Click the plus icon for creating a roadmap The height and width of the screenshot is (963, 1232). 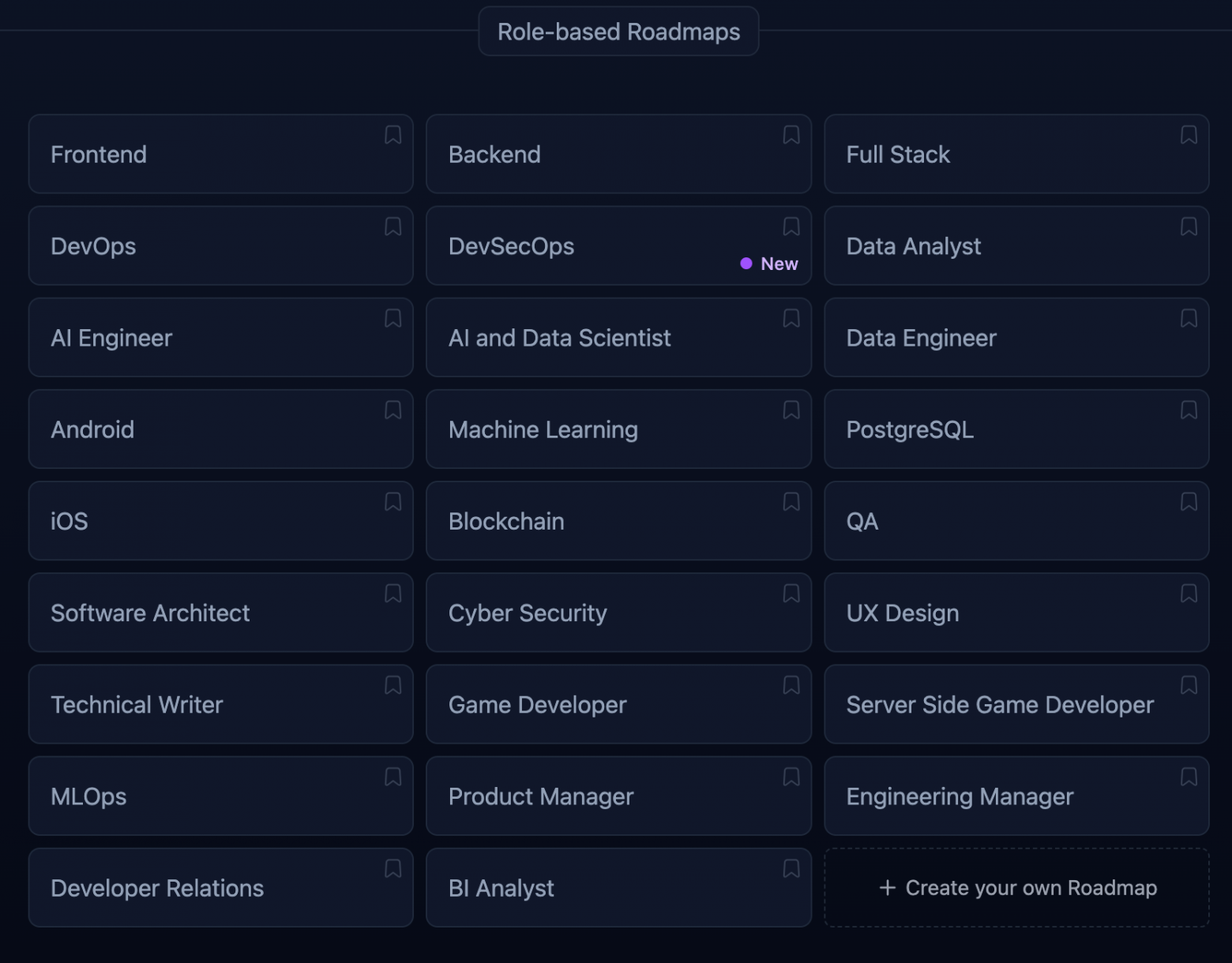click(x=887, y=888)
